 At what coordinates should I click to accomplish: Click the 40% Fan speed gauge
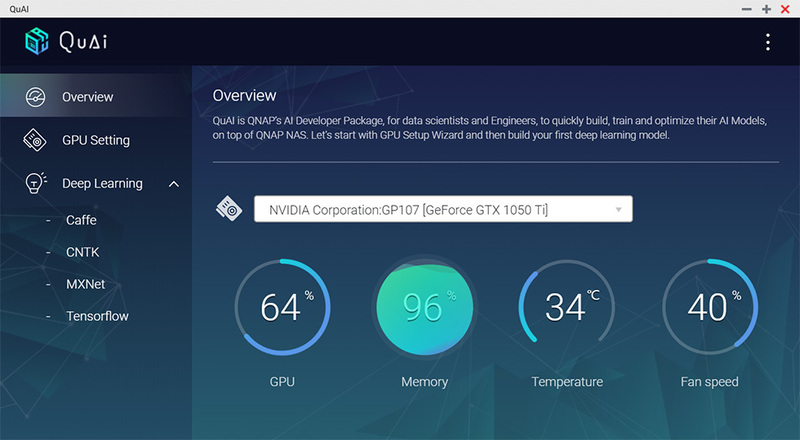[710, 307]
